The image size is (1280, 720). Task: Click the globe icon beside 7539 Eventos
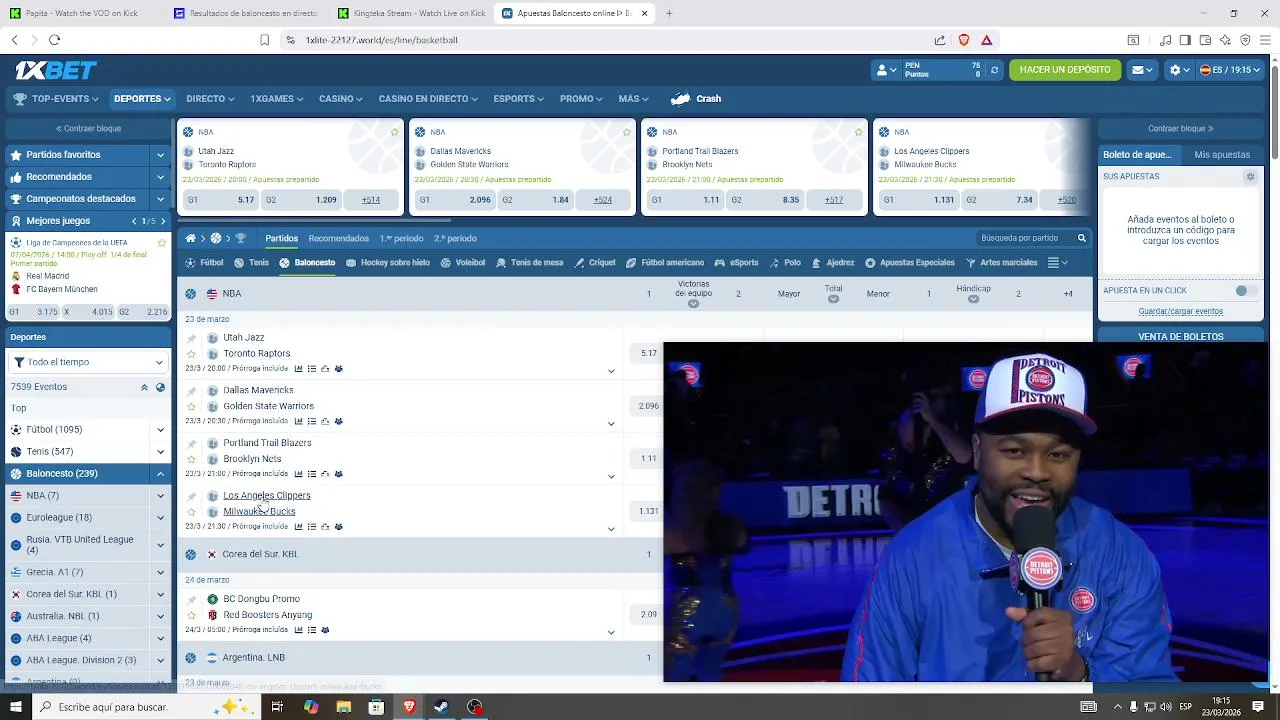click(x=160, y=387)
